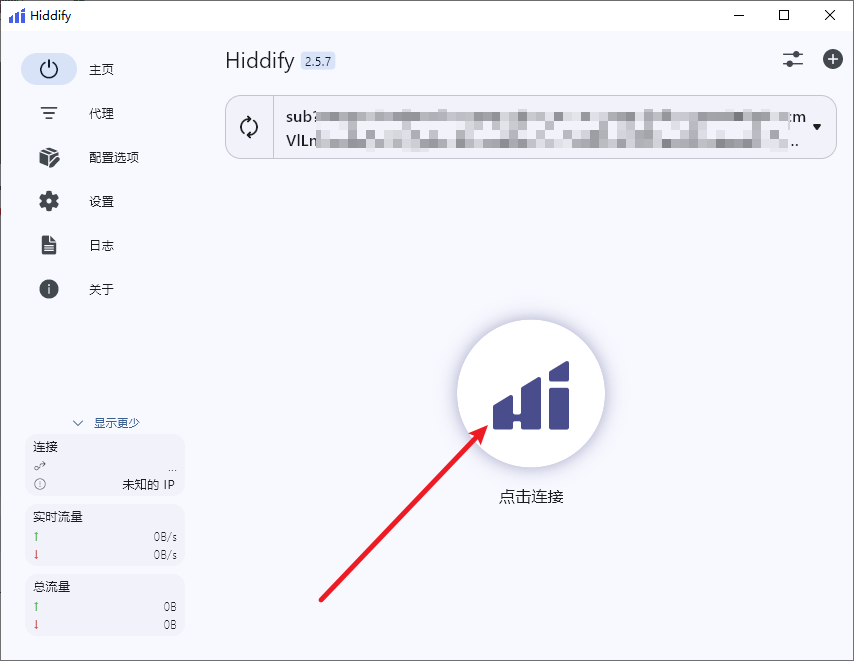
Task: Click the version badge 2.5.7
Action: click(x=318, y=61)
